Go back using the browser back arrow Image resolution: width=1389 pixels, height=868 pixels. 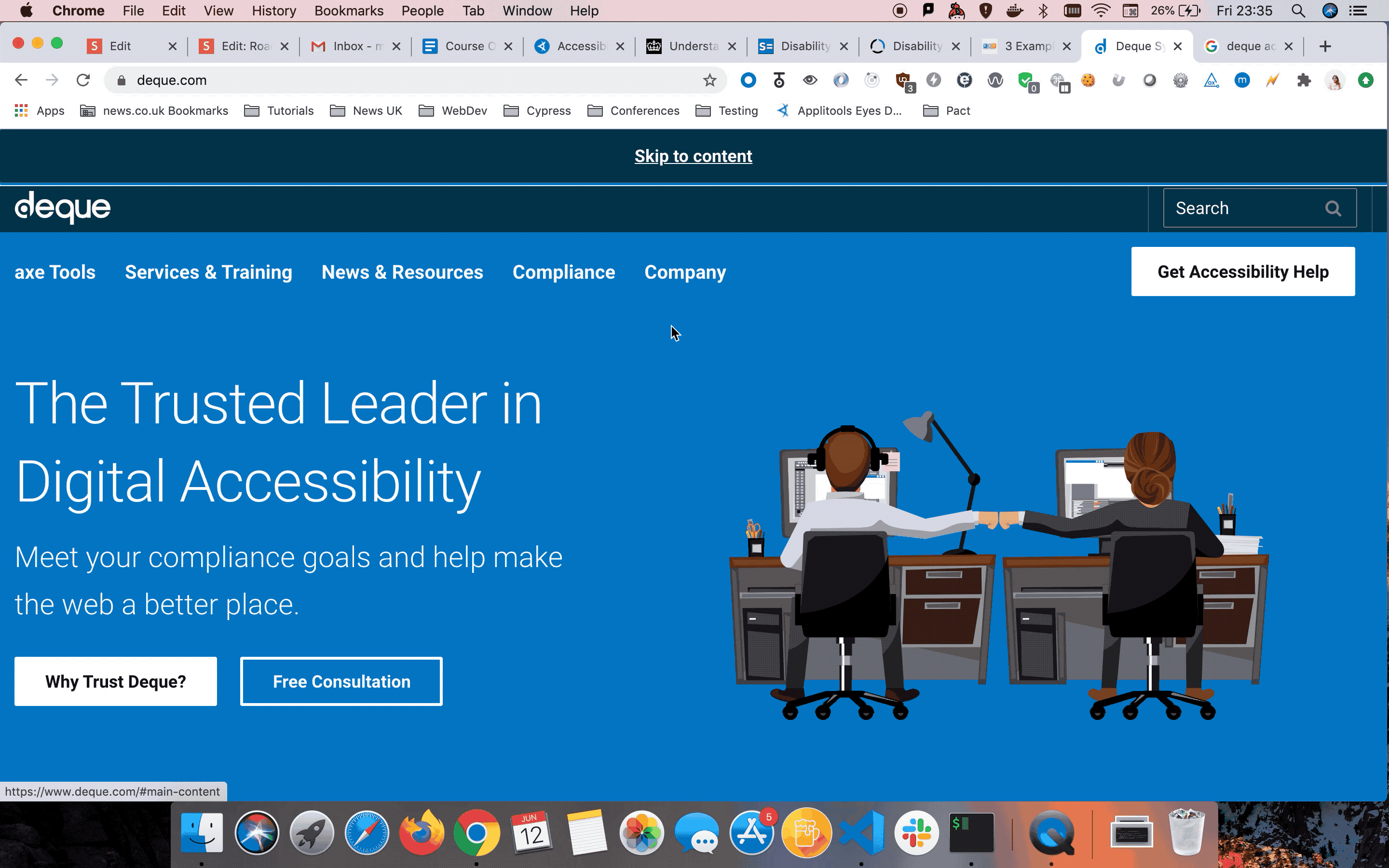(x=21, y=81)
